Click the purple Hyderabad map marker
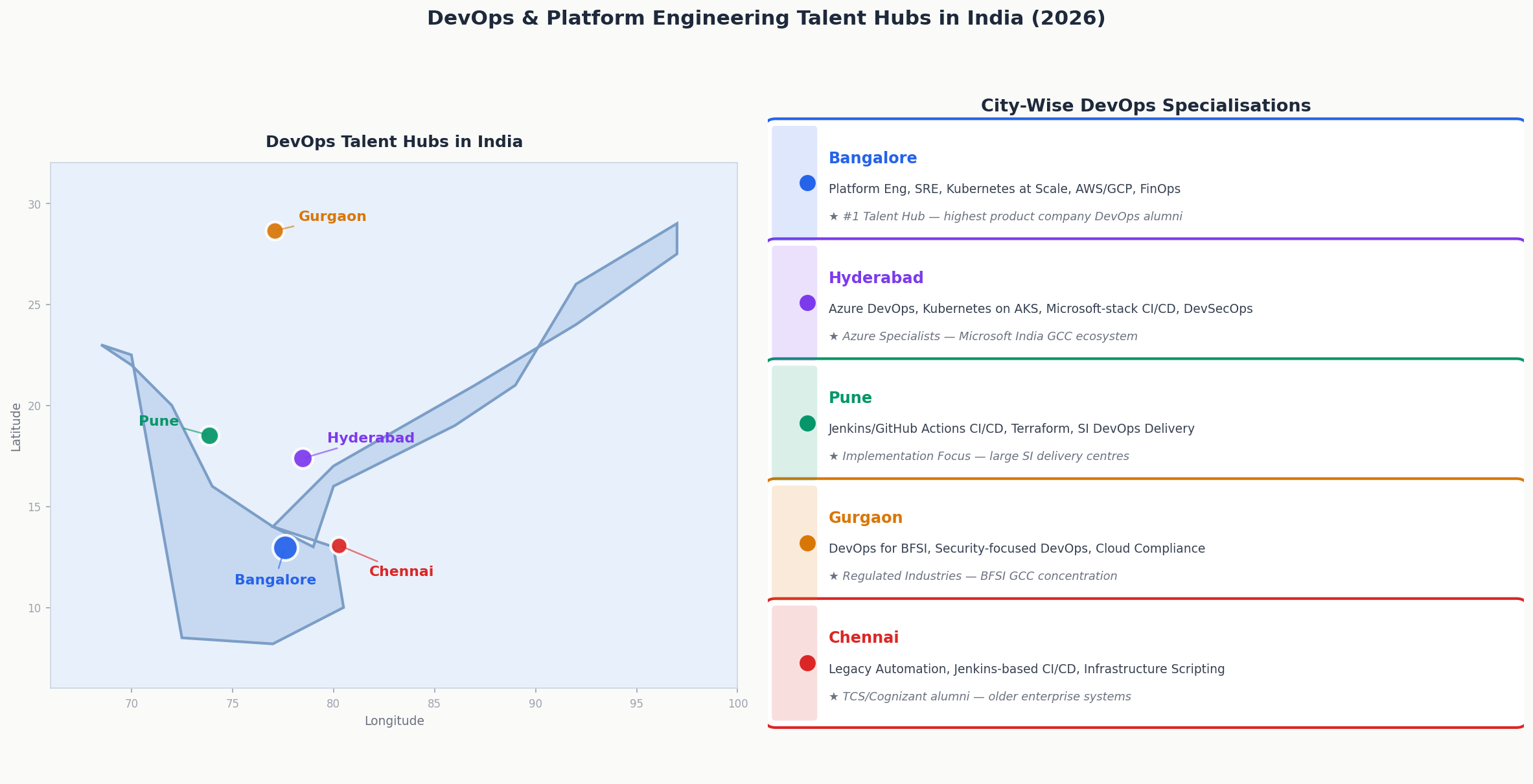 click(303, 458)
